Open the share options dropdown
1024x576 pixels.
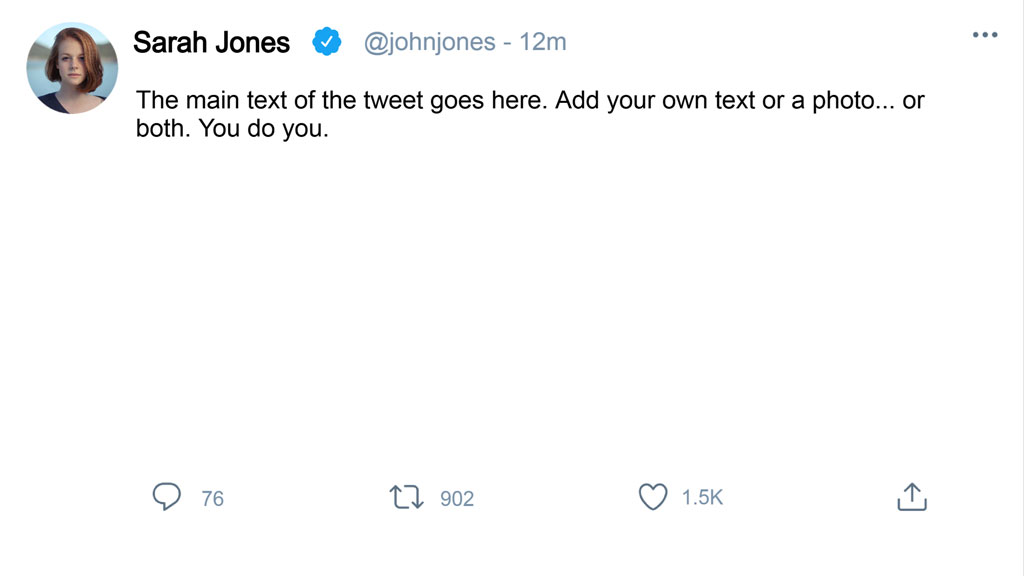point(911,497)
